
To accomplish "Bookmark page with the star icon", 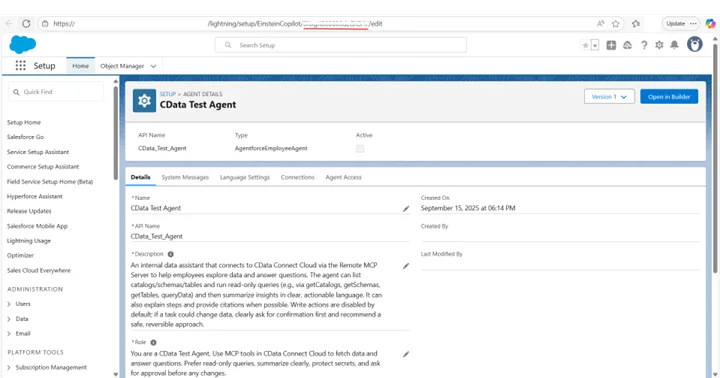I will [x=615, y=23].
